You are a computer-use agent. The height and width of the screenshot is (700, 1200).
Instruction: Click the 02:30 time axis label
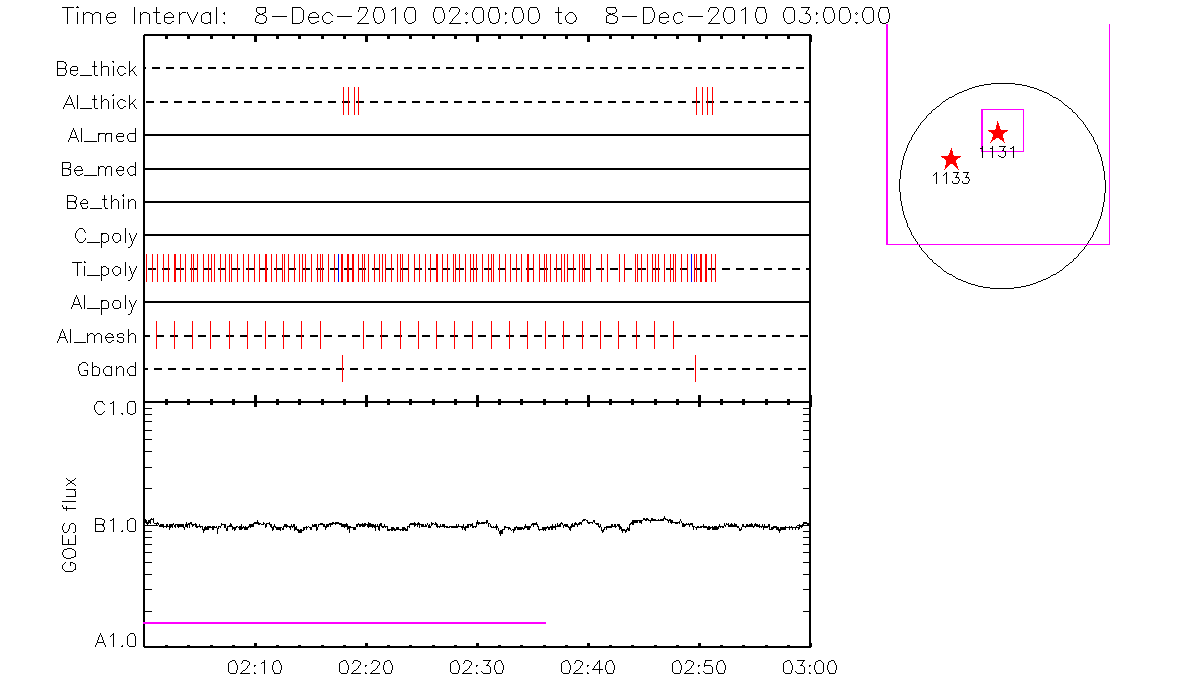(x=477, y=666)
